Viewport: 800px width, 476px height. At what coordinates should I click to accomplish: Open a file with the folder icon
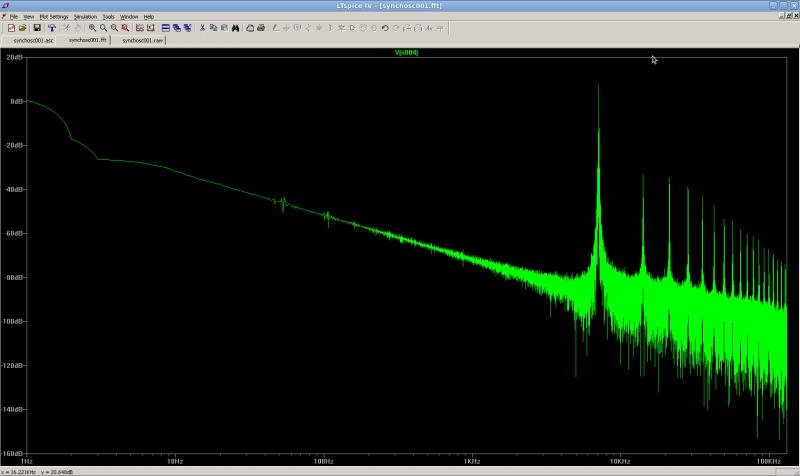pos(22,28)
